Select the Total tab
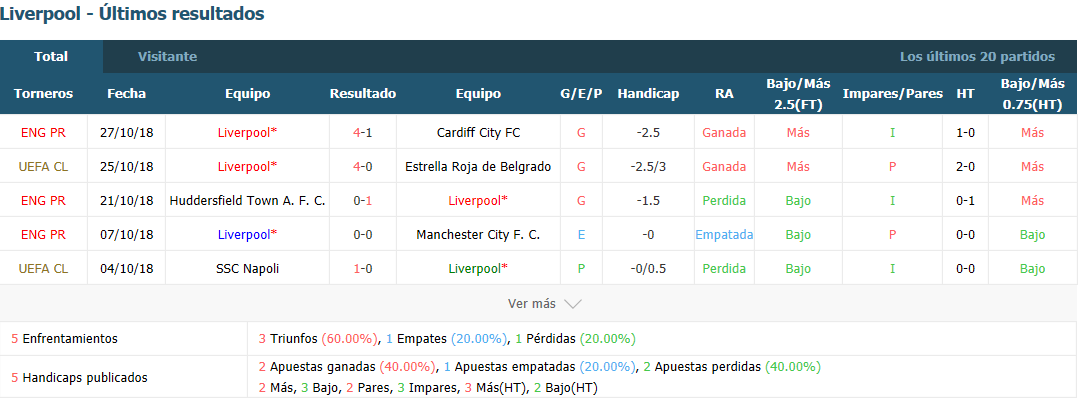 click(52, 56)
